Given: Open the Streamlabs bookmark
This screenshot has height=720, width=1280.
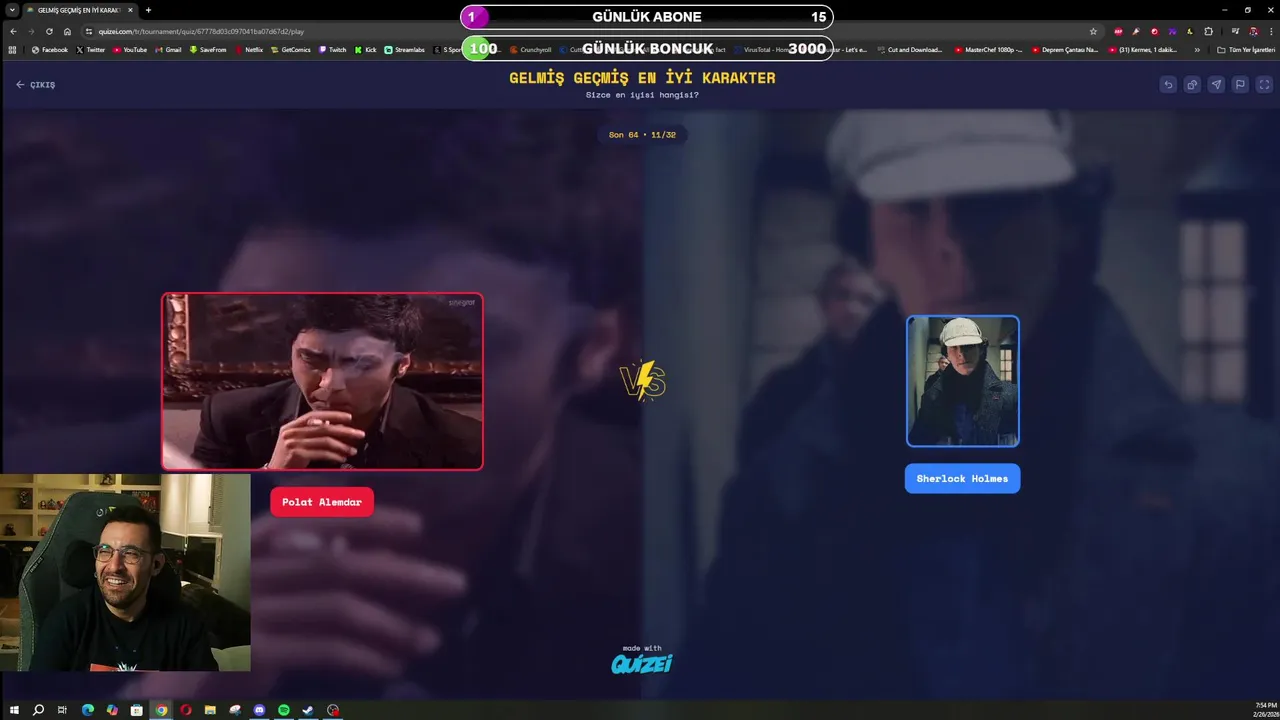Looking at the screenshot, I should [x=404, y=49].
